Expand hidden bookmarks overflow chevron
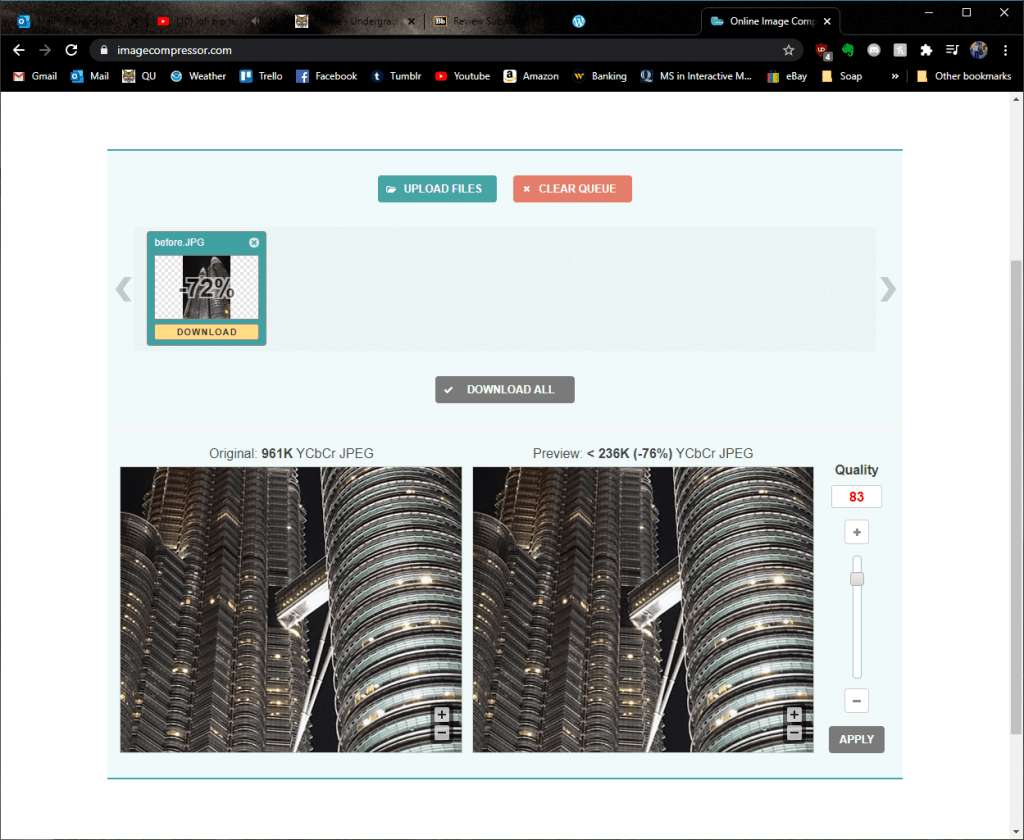Viewport: 1024px width, 840px height. [894, 76]
